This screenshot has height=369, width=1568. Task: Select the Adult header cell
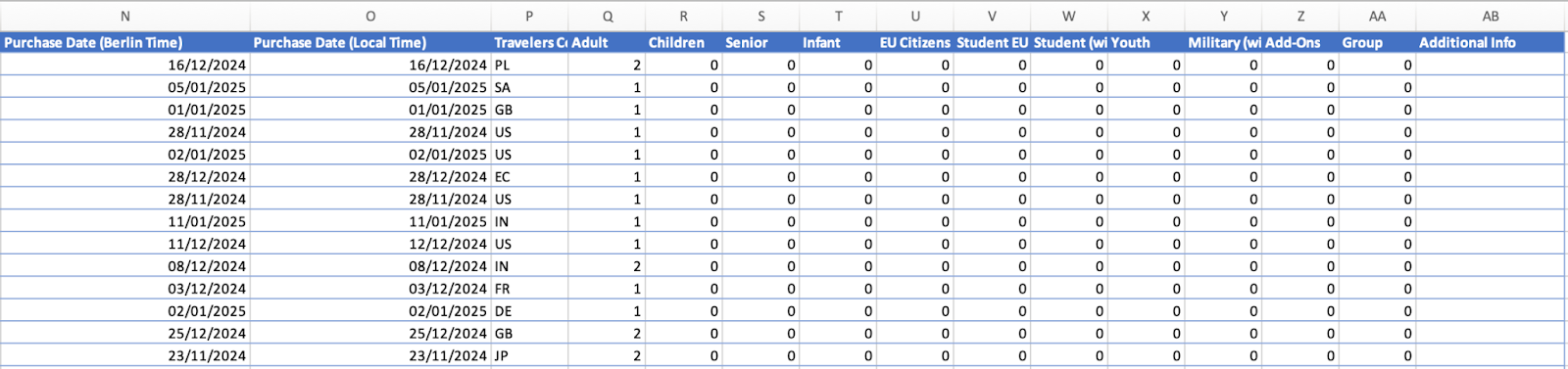(608, 42)
